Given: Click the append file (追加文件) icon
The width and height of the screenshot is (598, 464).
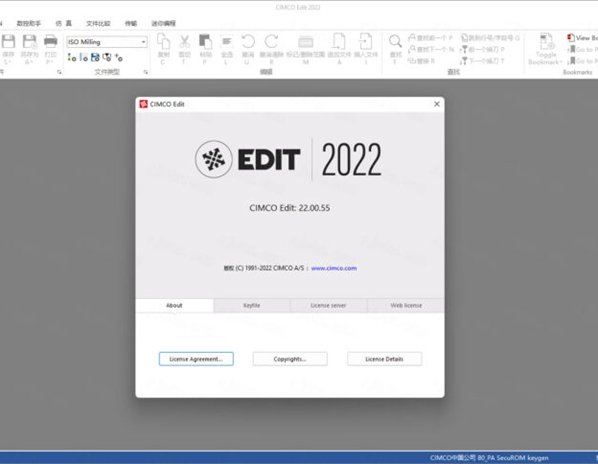Looking at the screenshot, I should (339, 41).
